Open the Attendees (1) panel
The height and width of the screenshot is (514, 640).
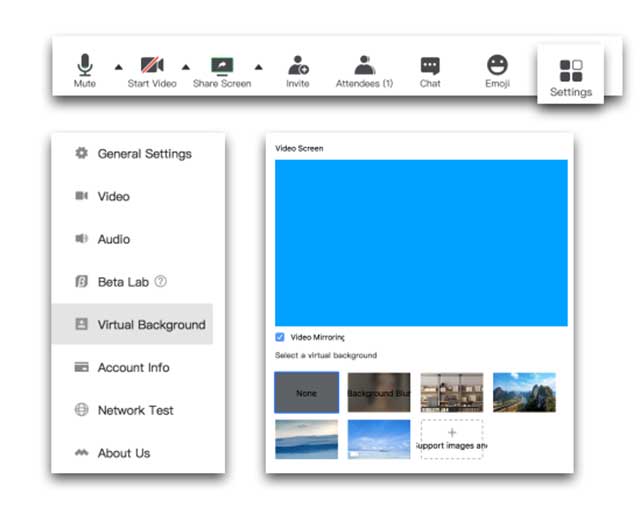[364, 66]
